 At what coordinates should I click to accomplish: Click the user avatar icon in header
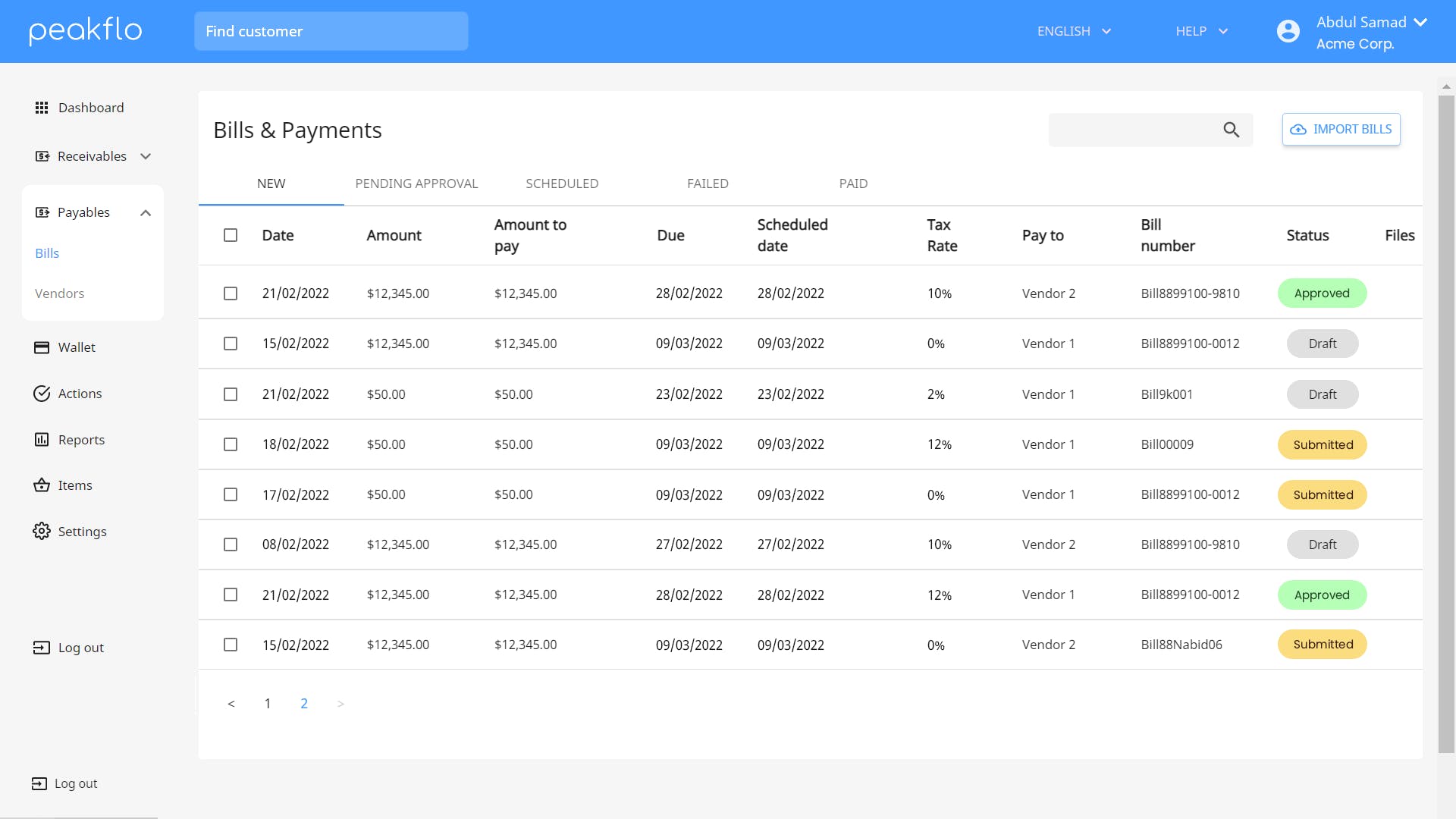(x=1288, y=32)
